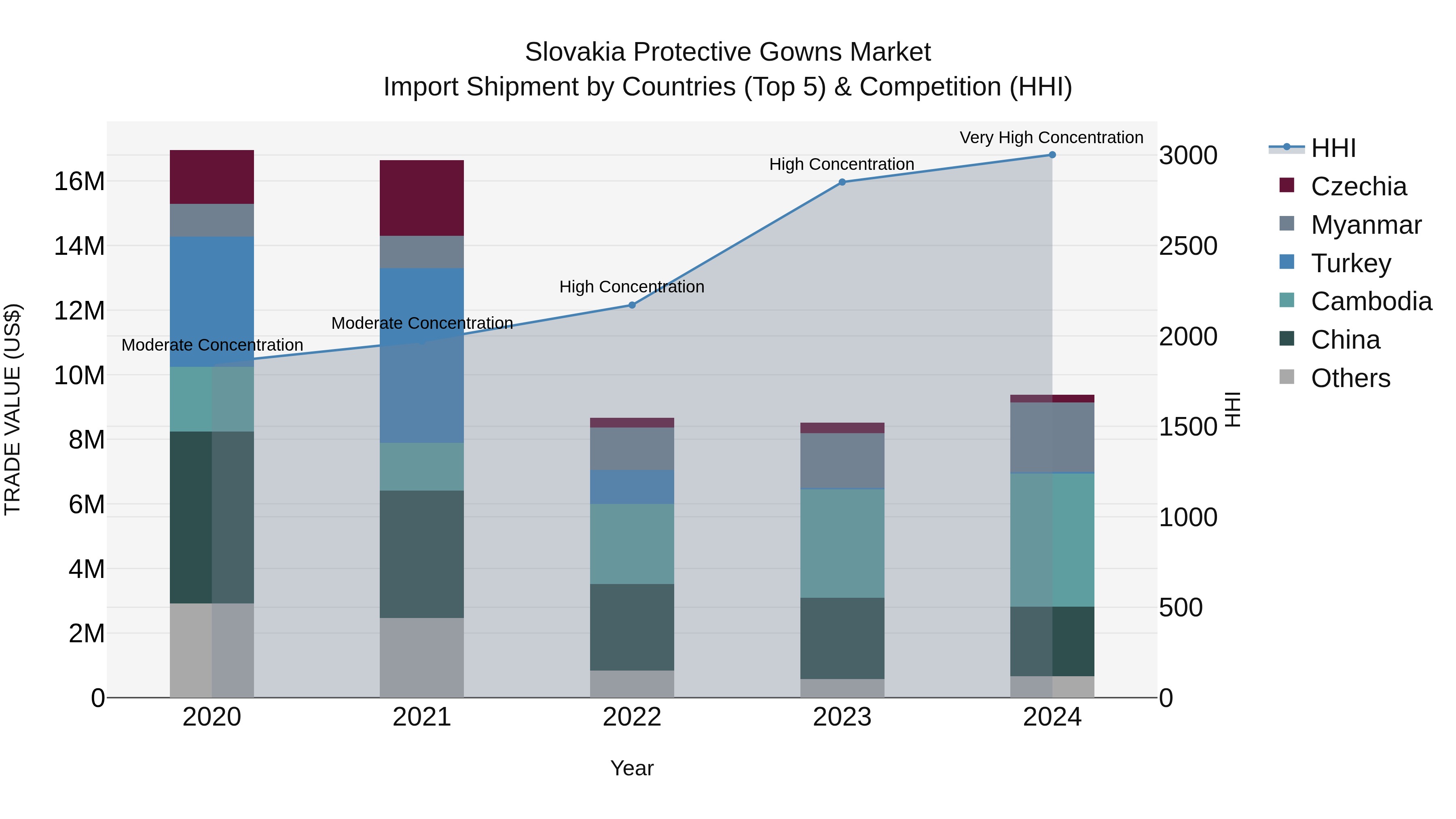Click 2020 'Moderate Concentration' annotation
The image size is (1456, 819).
click(212, 345)
